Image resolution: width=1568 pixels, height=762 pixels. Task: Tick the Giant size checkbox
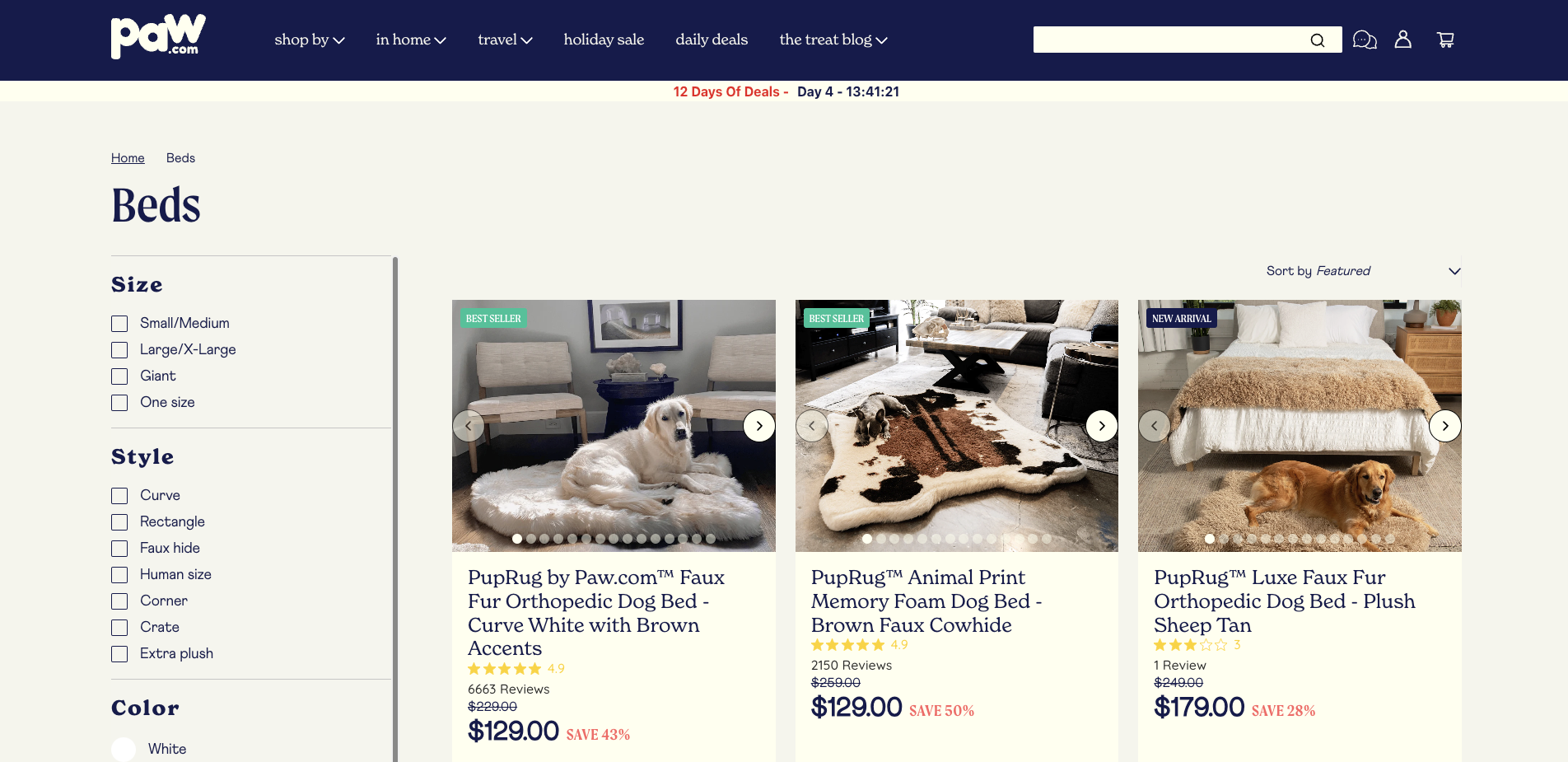119,376
